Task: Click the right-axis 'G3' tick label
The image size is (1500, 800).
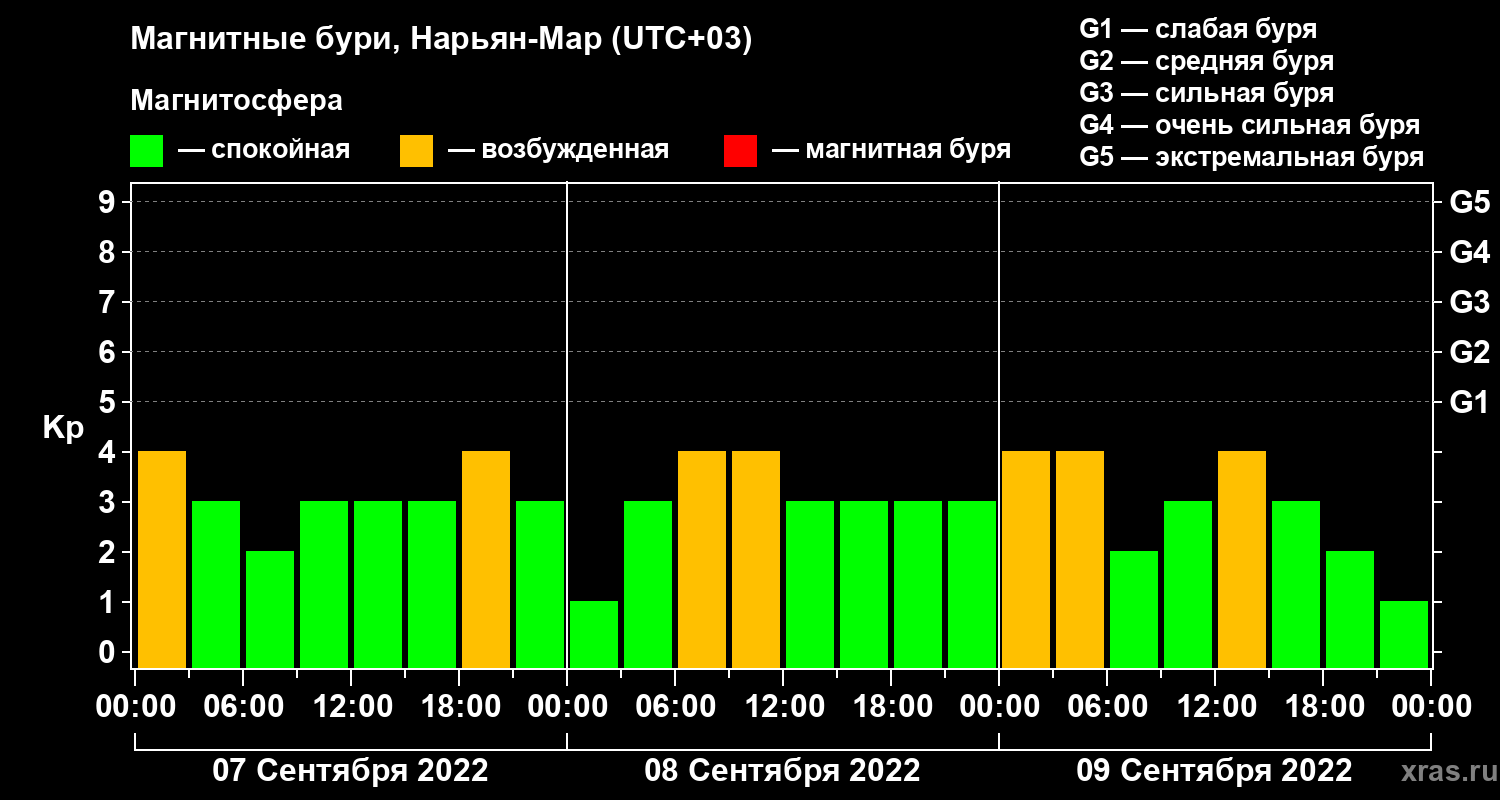Action: [1469, 302]
